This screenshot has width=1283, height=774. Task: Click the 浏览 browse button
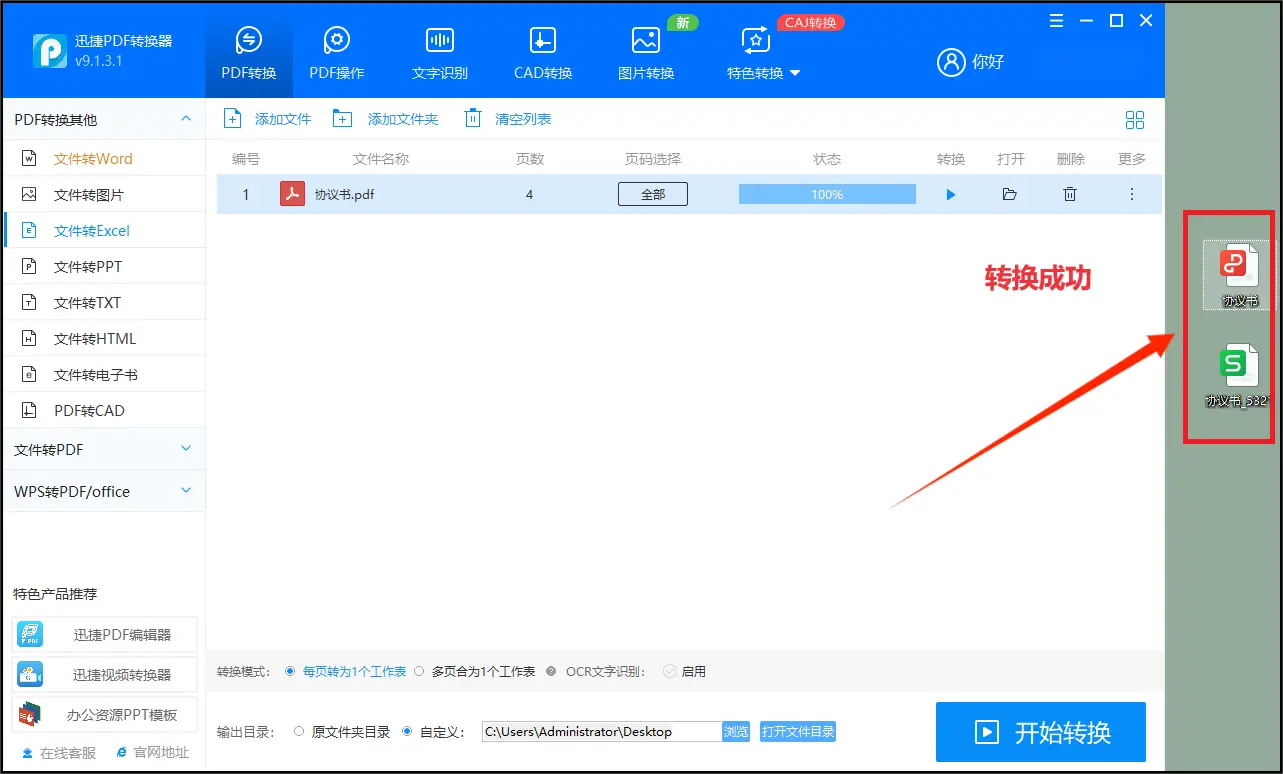click(x=736, y=732)
